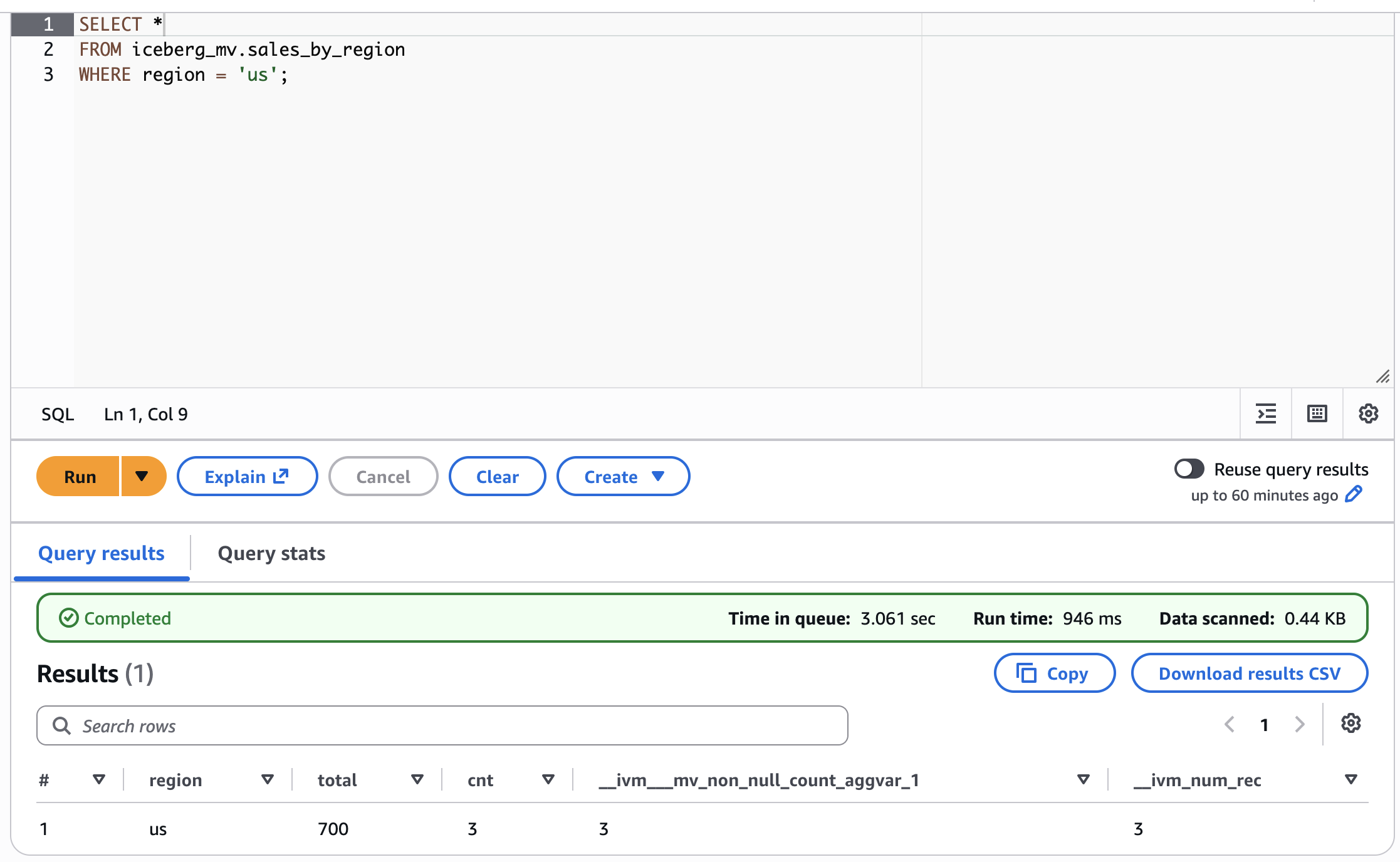1400x862 pixels.
Task: Download results CSV
Action: pos(1250,673)
